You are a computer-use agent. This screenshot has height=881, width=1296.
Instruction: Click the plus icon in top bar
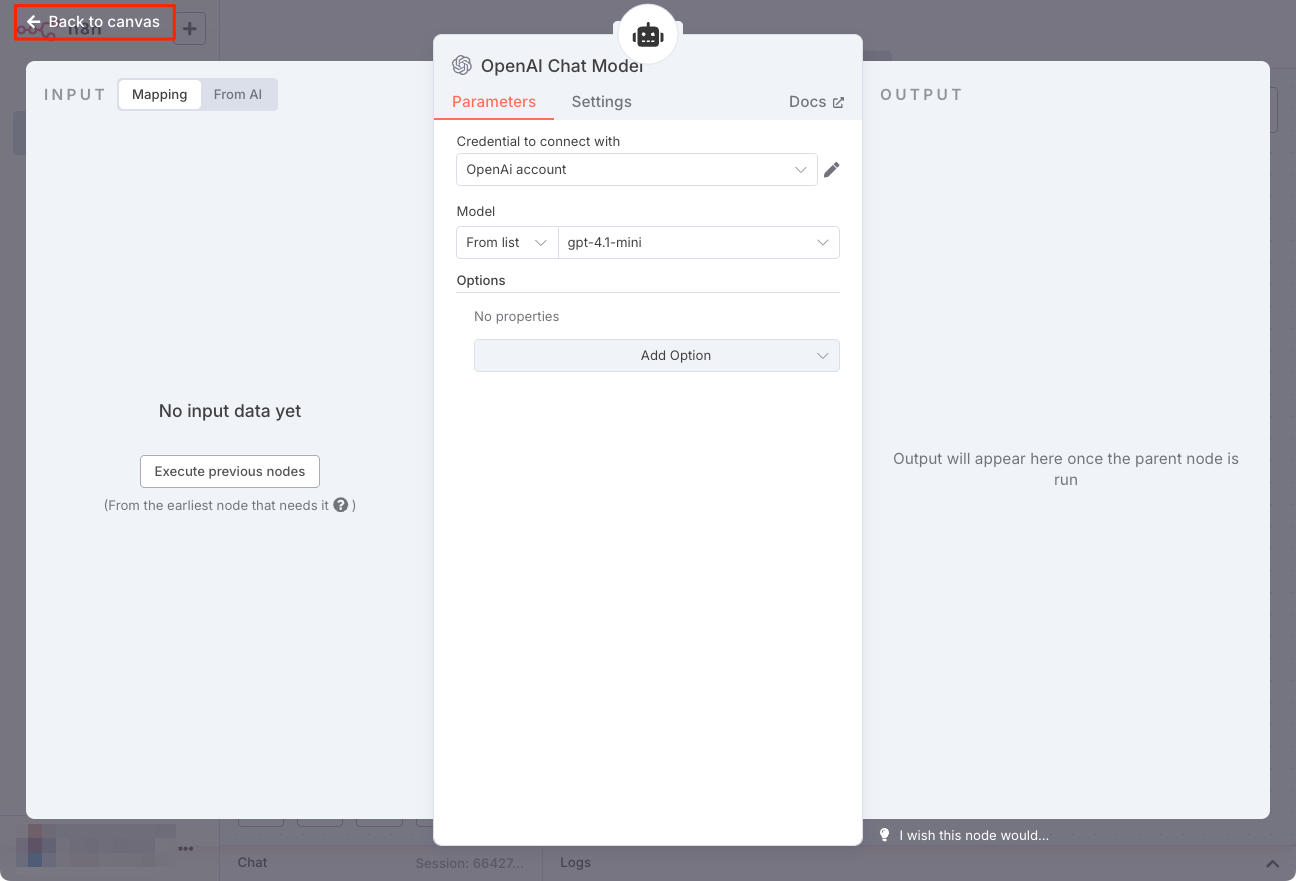click(x=190, y=28)
